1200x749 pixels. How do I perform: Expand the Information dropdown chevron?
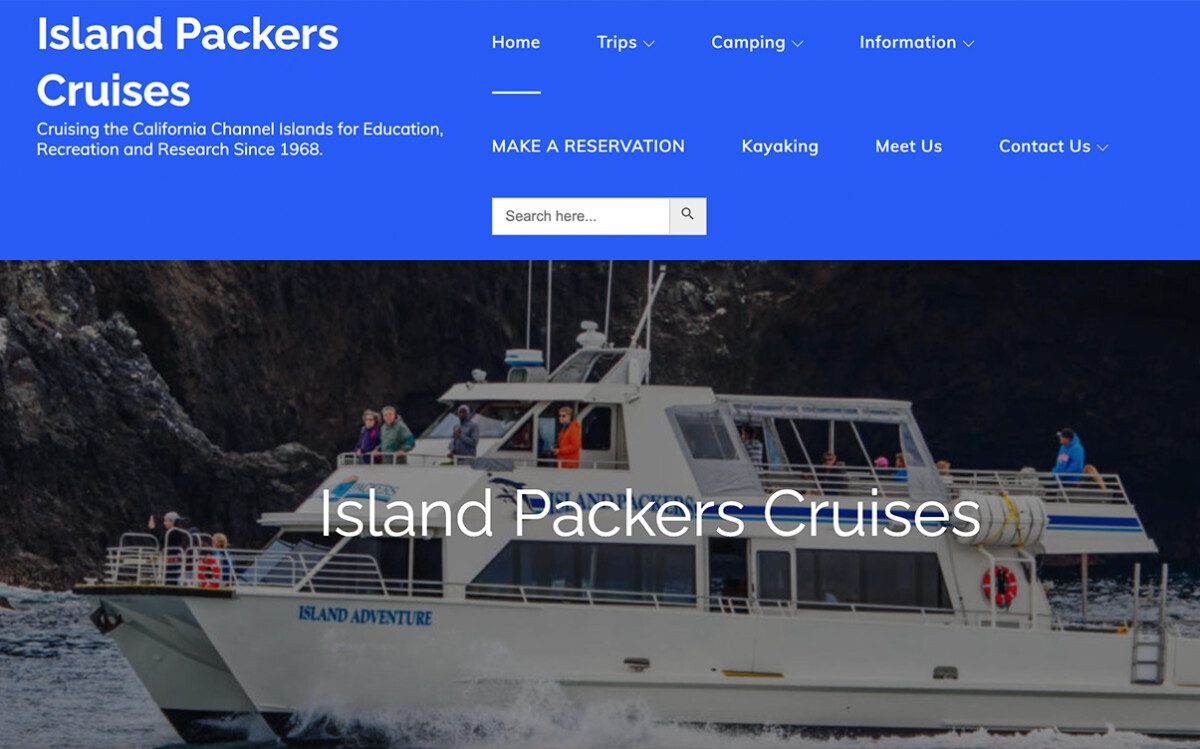pos(968,43)
